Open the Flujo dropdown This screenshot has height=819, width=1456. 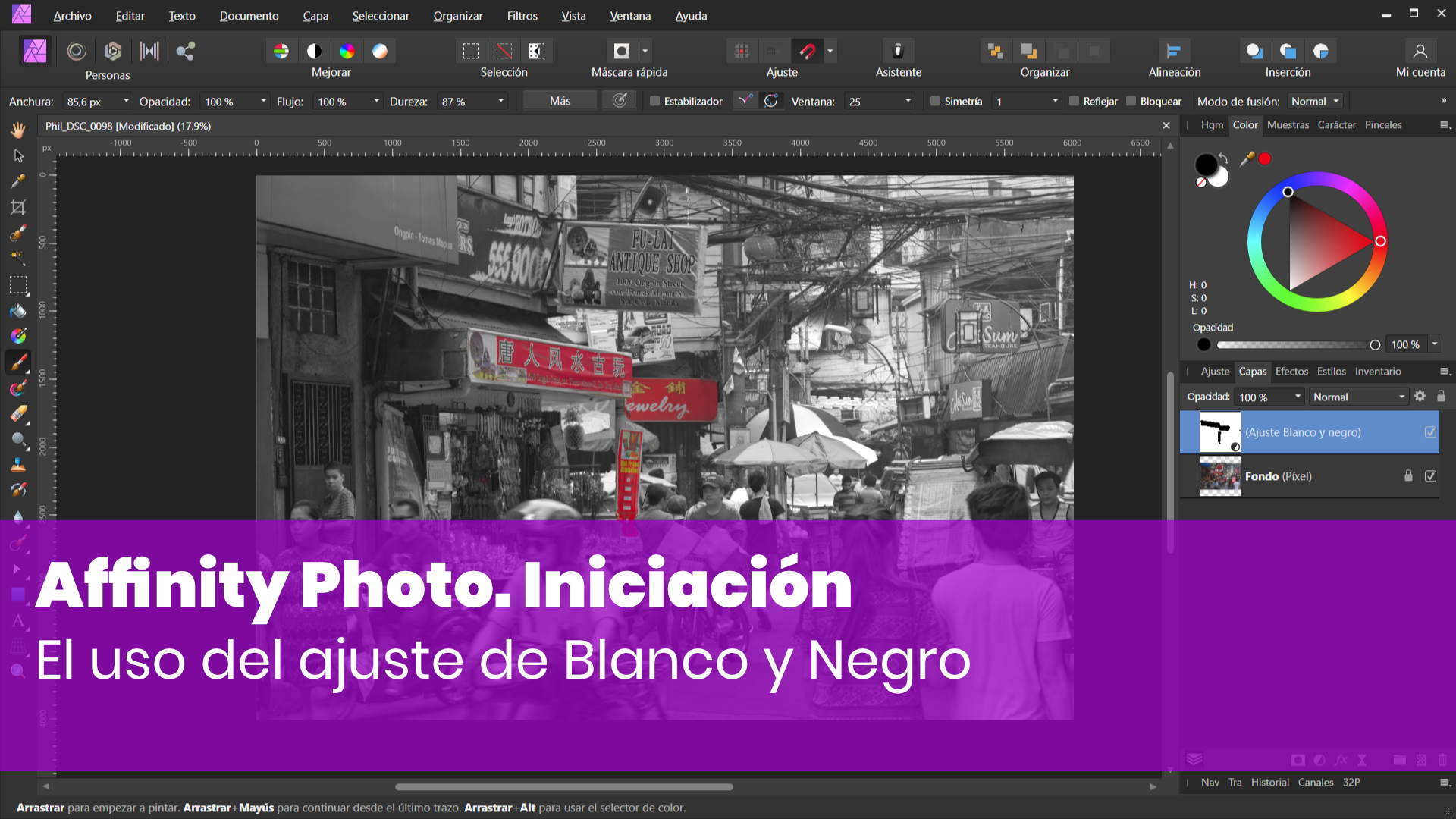(x=376, y=101)
